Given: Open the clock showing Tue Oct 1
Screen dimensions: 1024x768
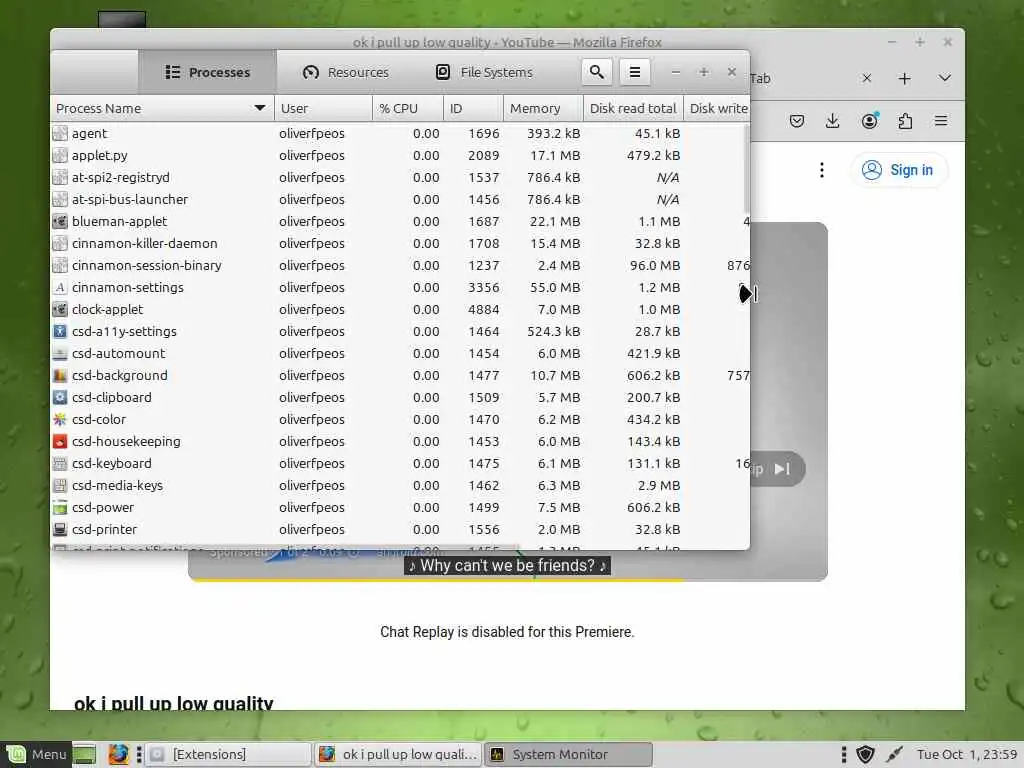Looking at the screenshot, I should (967, 754).
